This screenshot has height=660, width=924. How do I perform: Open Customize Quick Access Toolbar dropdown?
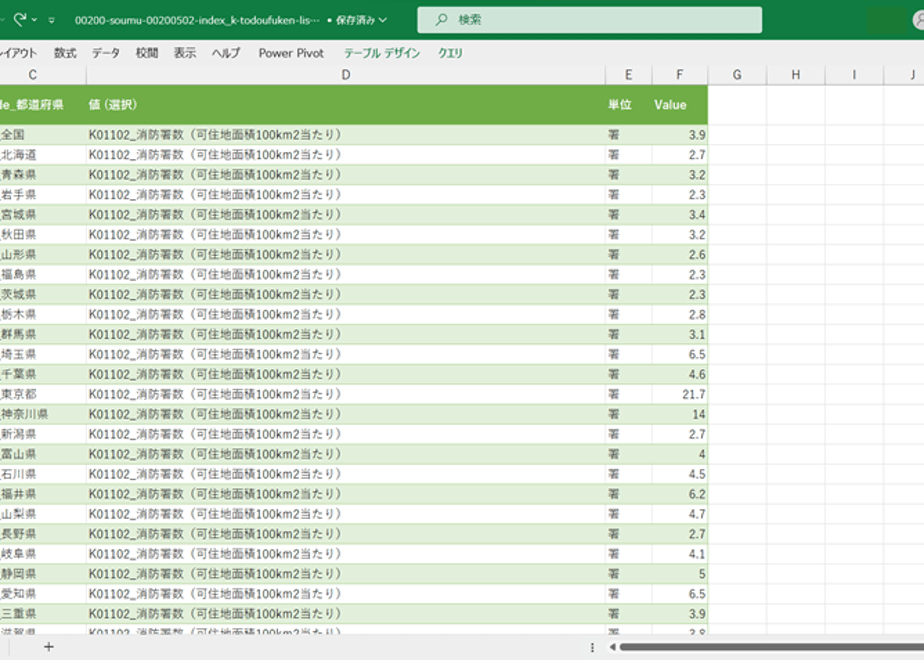point(52,20)
